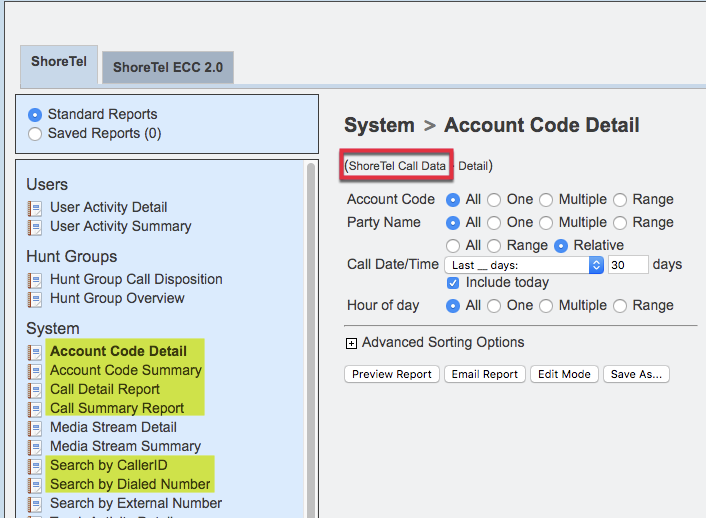Image resolution: width=706 pixels, height=518 pixels.
Task: Click report icon next to User Activity Summary
Action: pyautogui.click(x=35, y=227)
